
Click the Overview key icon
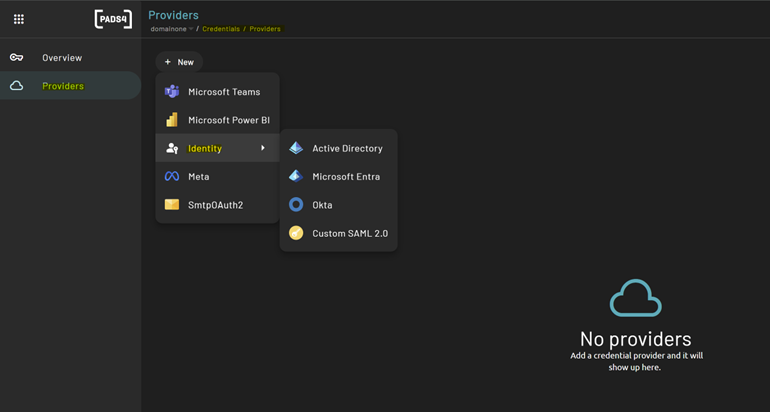point(16,57)
